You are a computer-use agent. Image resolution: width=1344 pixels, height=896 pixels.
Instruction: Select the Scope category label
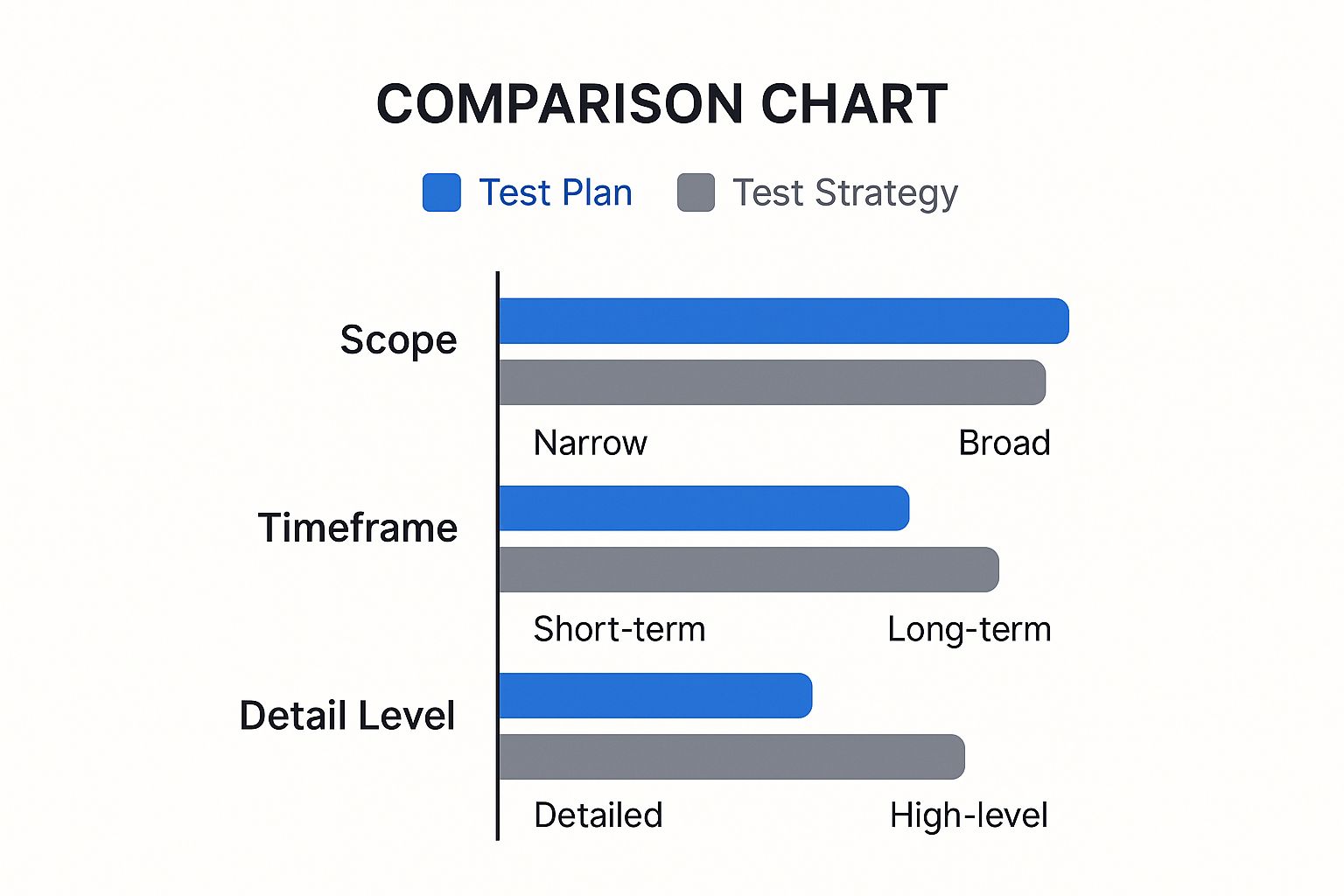coord(398,340)
